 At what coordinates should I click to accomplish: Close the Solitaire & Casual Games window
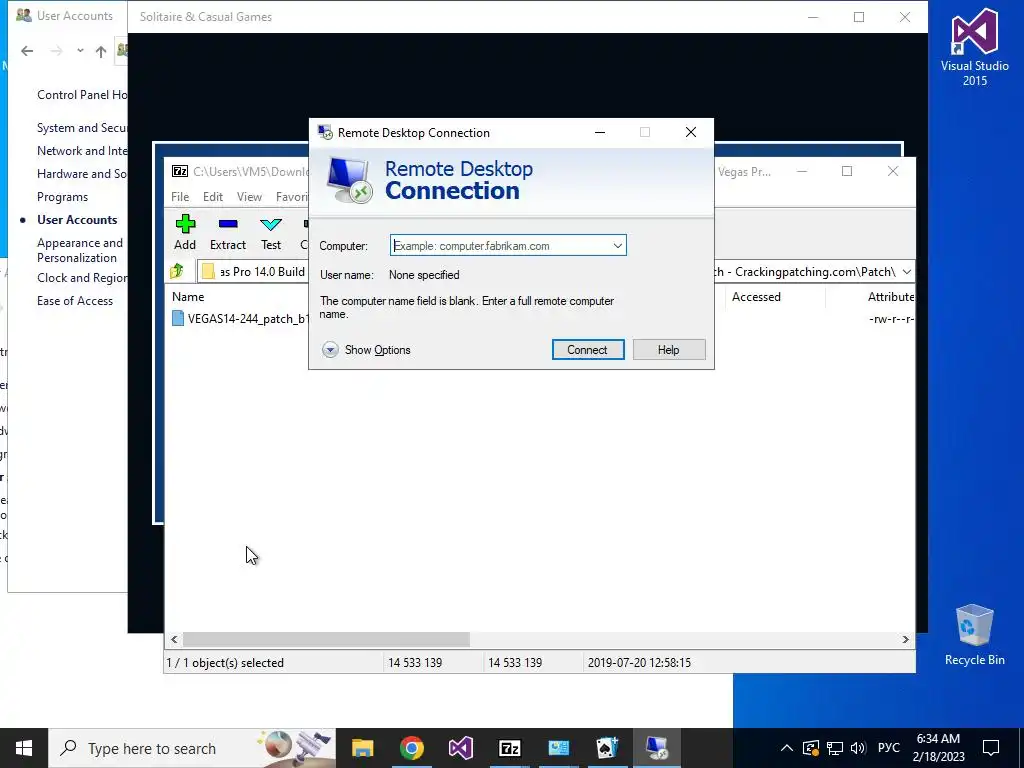904,17
